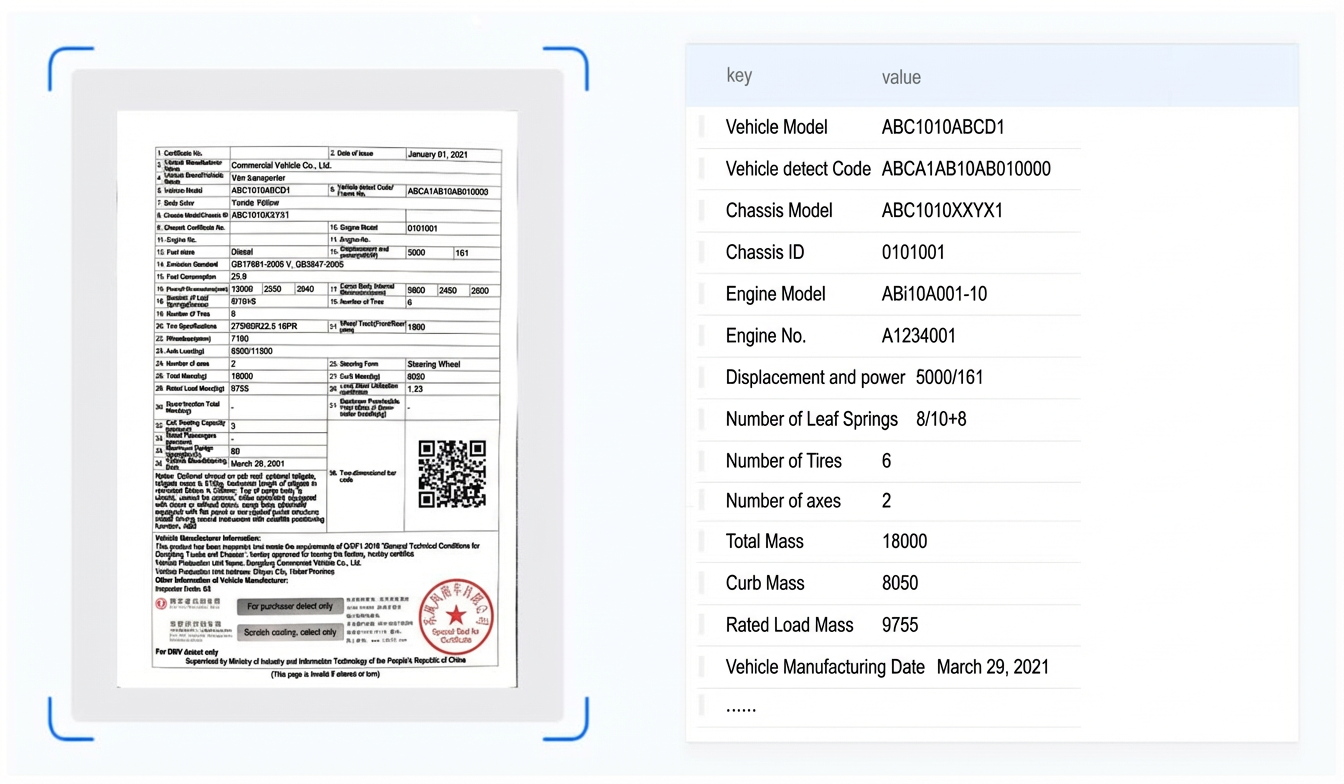Select the value "ABi10A001-10"
This screenshot has height=784, width=1344.
934,294
